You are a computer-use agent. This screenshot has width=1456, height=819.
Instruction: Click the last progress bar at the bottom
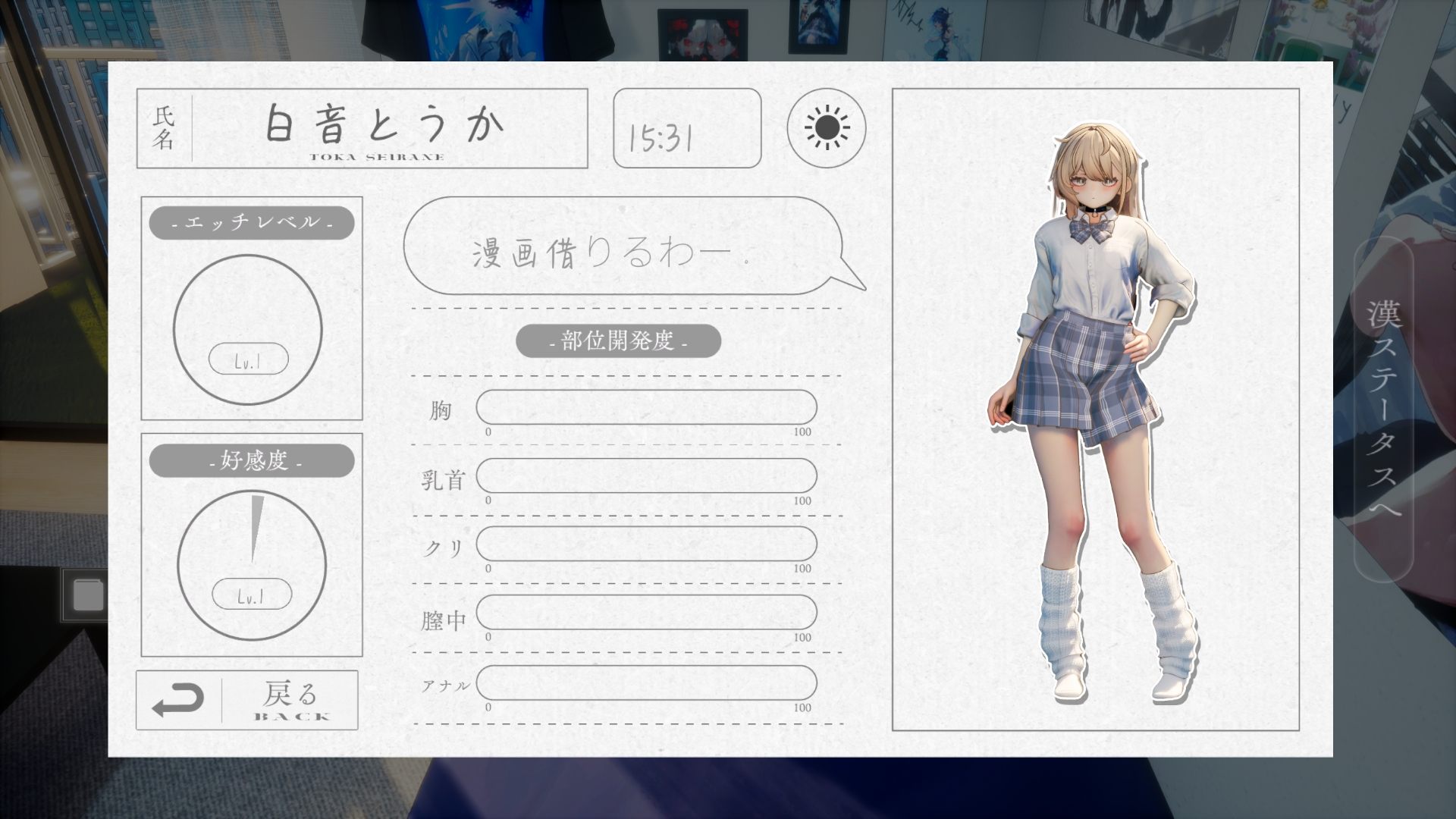click(x=646, y=682)
